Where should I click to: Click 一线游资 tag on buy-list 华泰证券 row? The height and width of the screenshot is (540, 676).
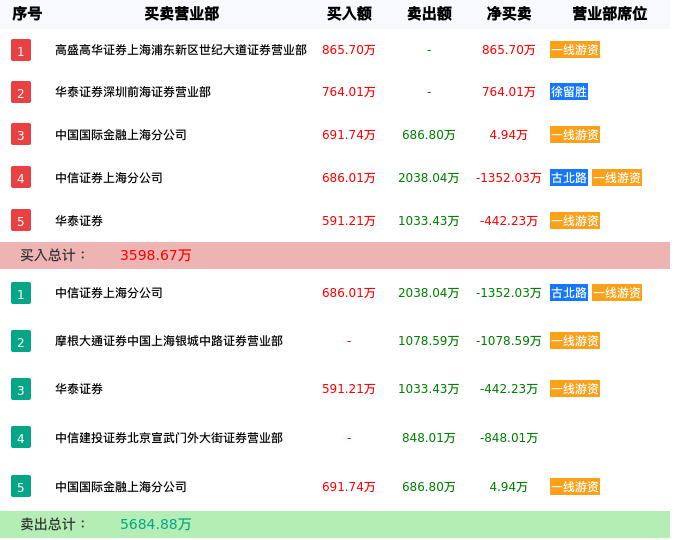(575, 221)
